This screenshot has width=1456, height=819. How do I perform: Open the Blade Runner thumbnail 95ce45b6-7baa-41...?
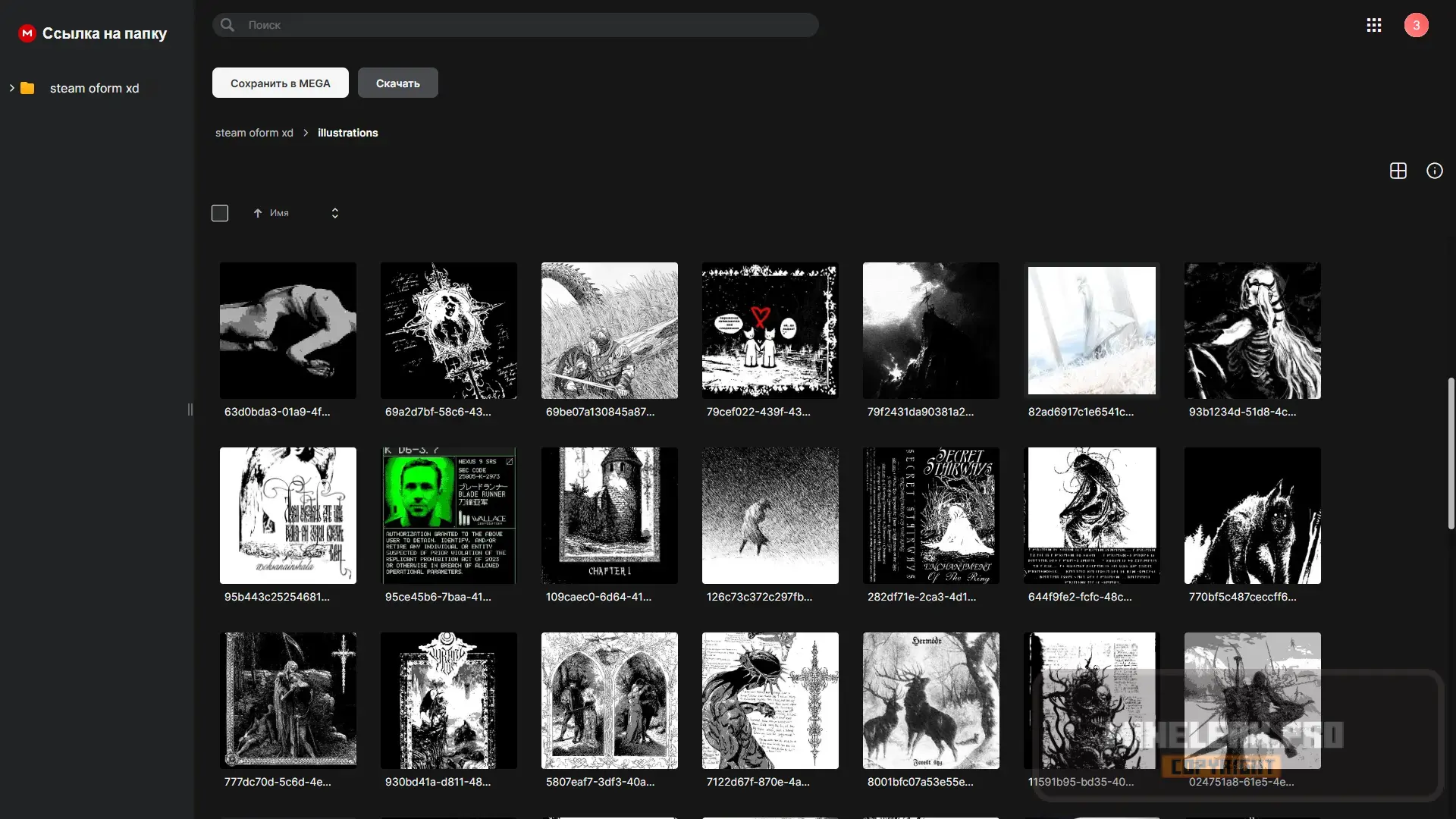click(x=449, y=516)
